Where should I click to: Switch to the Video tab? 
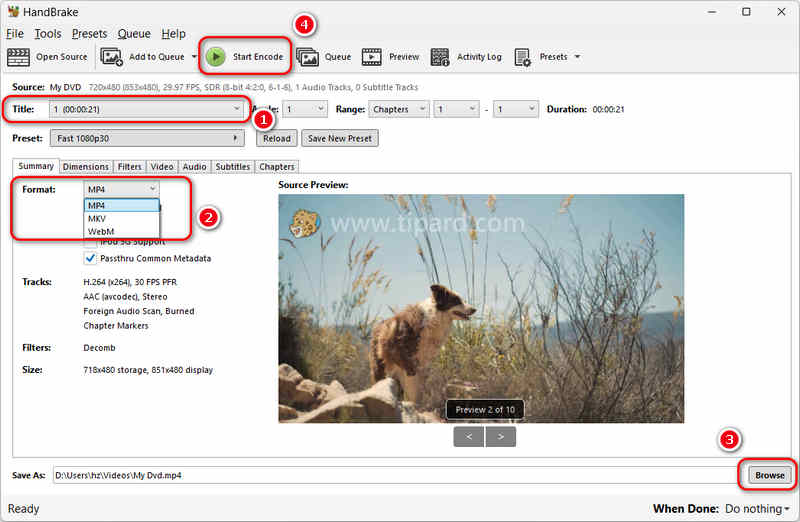coord(162,166)
